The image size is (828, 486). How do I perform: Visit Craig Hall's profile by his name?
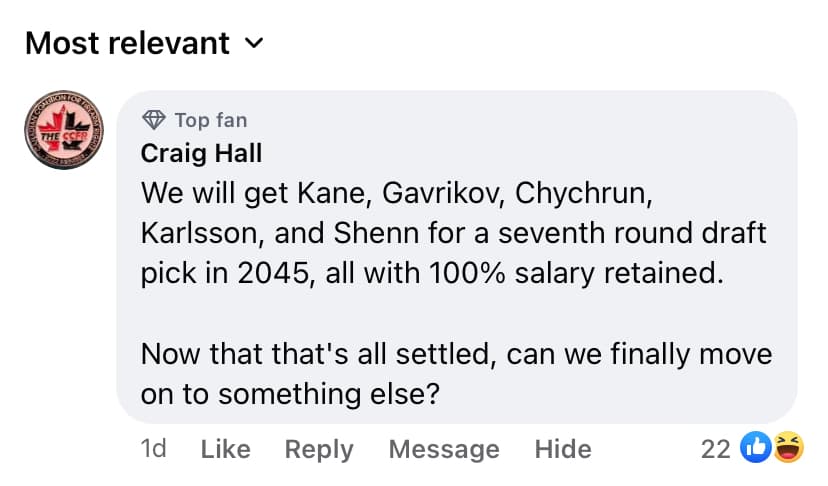pyautogui.click(x=200, y=152)
